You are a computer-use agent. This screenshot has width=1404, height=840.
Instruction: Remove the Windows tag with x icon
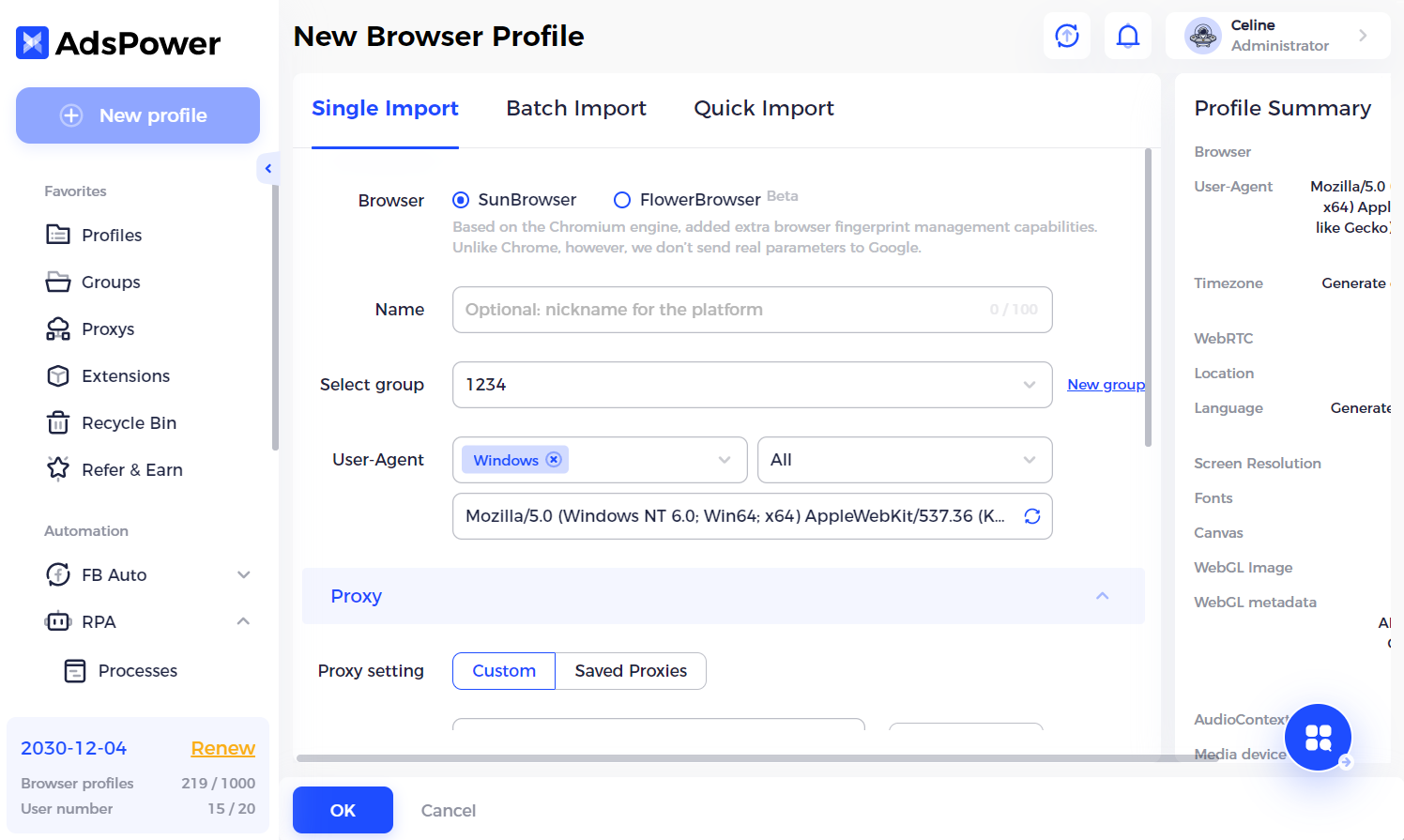click(554, 459)
